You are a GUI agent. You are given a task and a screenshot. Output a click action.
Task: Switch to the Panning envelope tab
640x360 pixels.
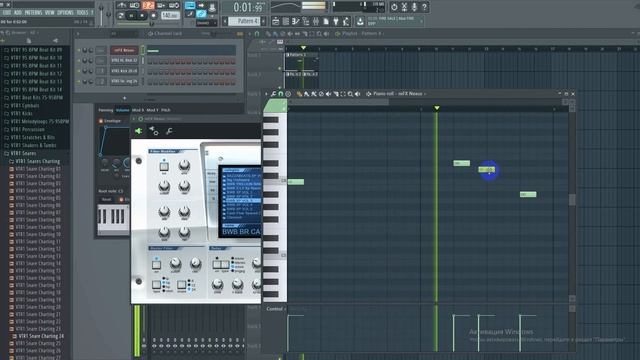[x=105, y=110]
